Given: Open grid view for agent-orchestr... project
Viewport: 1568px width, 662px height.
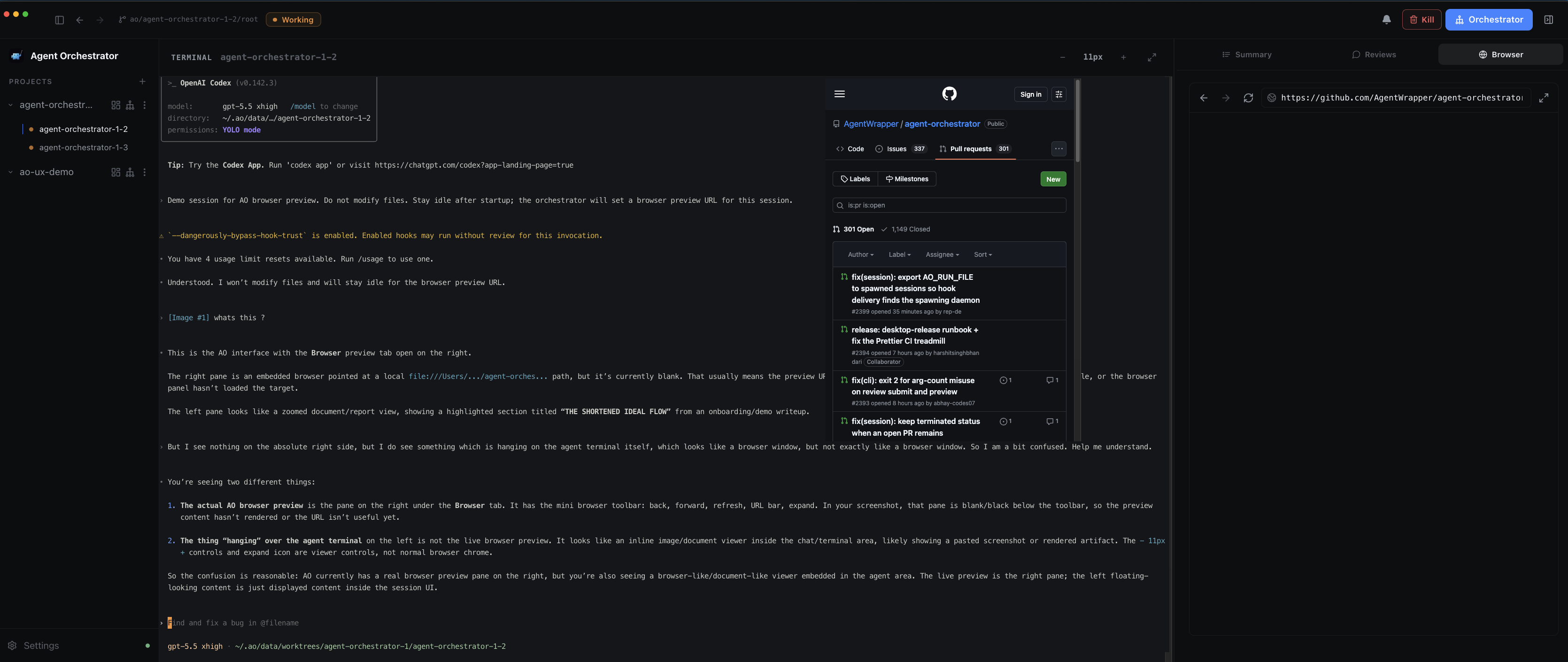Looking at the screenshot, I should (116, 105).
